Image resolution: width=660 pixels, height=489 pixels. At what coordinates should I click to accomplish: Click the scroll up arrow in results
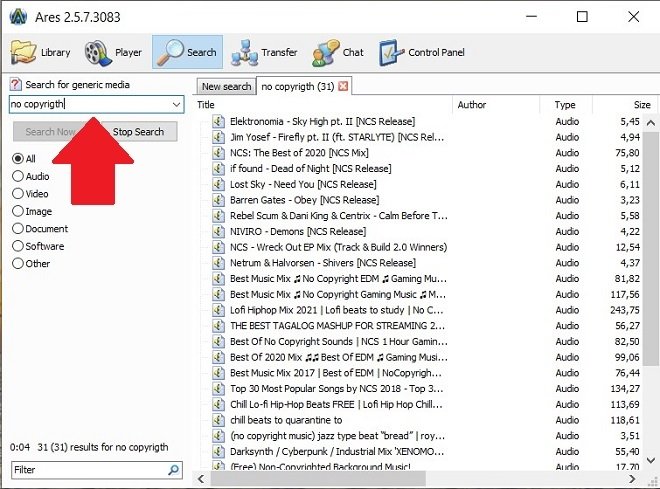(x=650, y=123)
